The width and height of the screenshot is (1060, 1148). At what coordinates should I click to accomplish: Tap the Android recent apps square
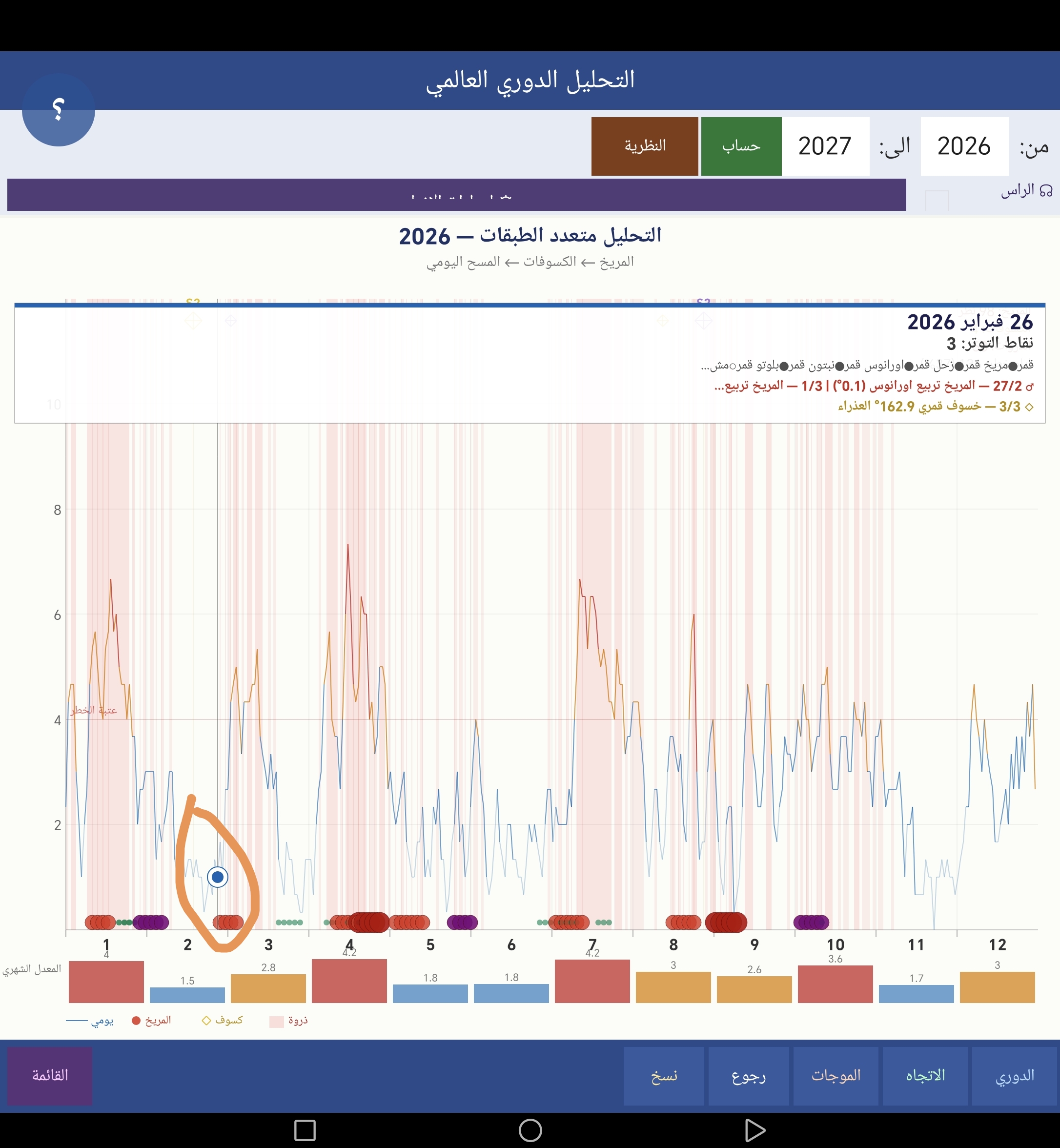(x=305, y=1130)
